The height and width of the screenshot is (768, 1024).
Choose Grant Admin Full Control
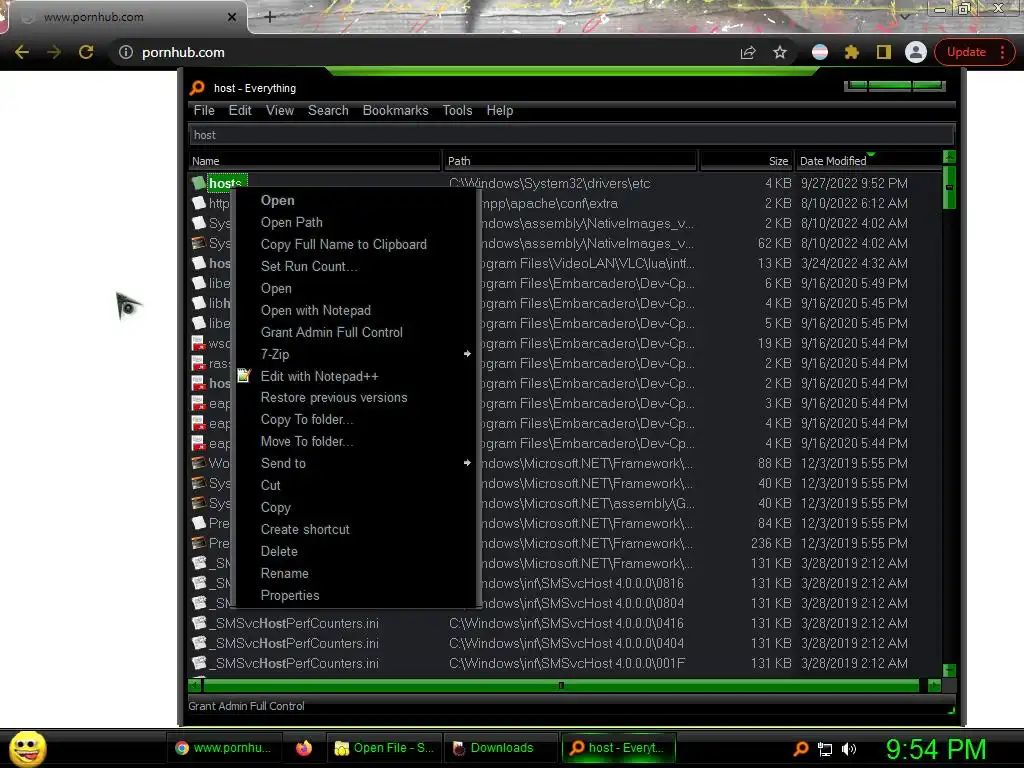click(x=332, y=332)
